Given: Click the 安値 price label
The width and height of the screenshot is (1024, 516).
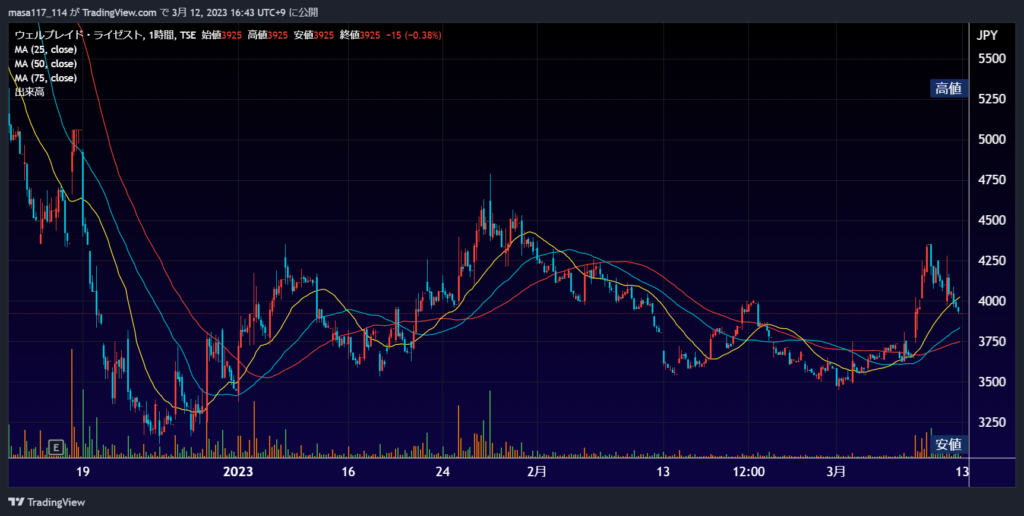Looking at the screenshot, I should [948, 445].
